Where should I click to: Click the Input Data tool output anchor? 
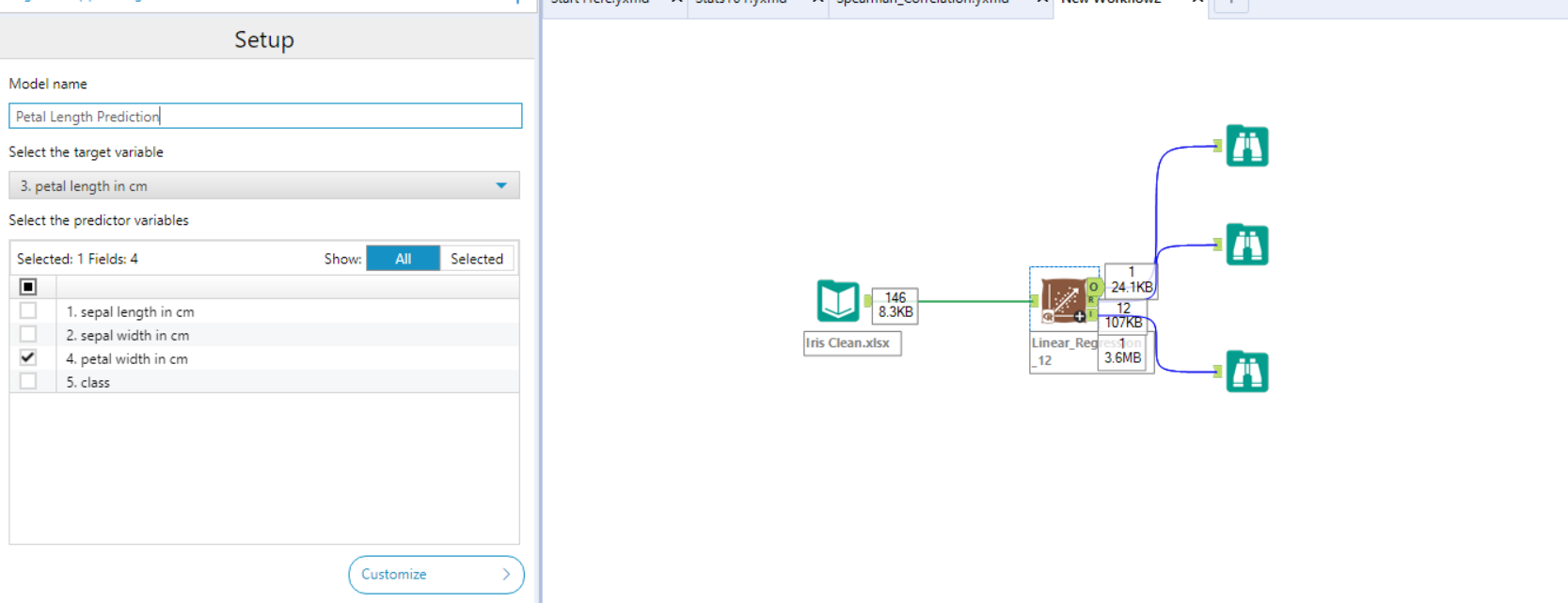pos(867,301)
